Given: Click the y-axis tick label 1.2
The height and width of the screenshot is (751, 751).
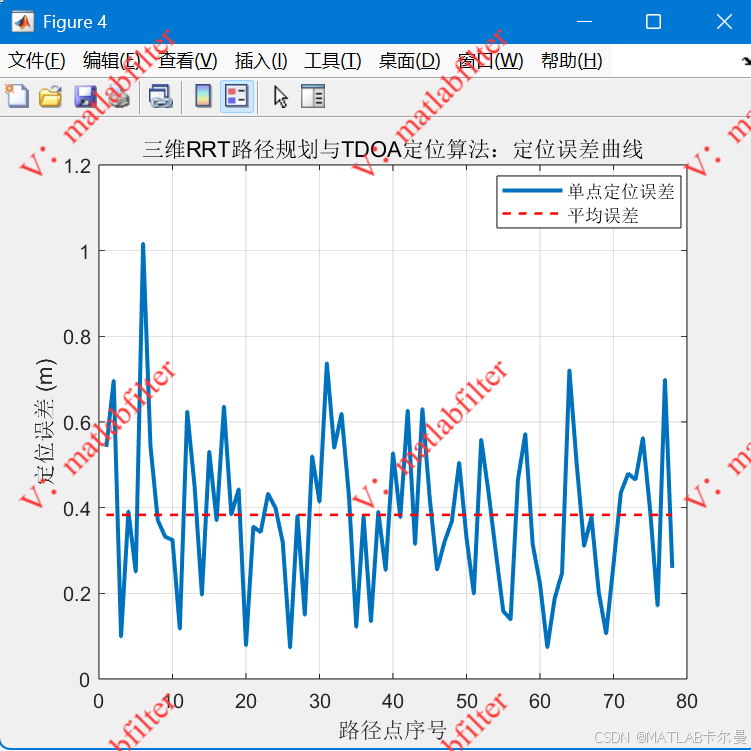Looking at the screenshot, I should coord(78,167).
